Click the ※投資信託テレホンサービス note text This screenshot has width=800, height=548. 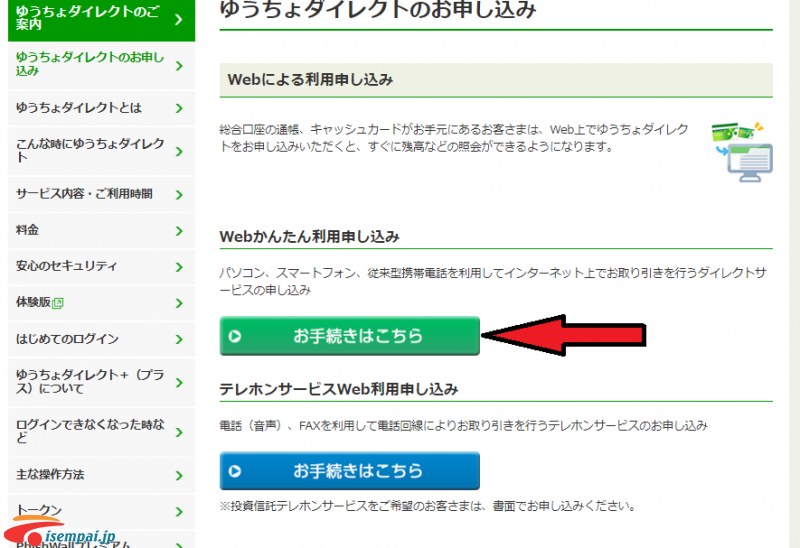point(428,506)
